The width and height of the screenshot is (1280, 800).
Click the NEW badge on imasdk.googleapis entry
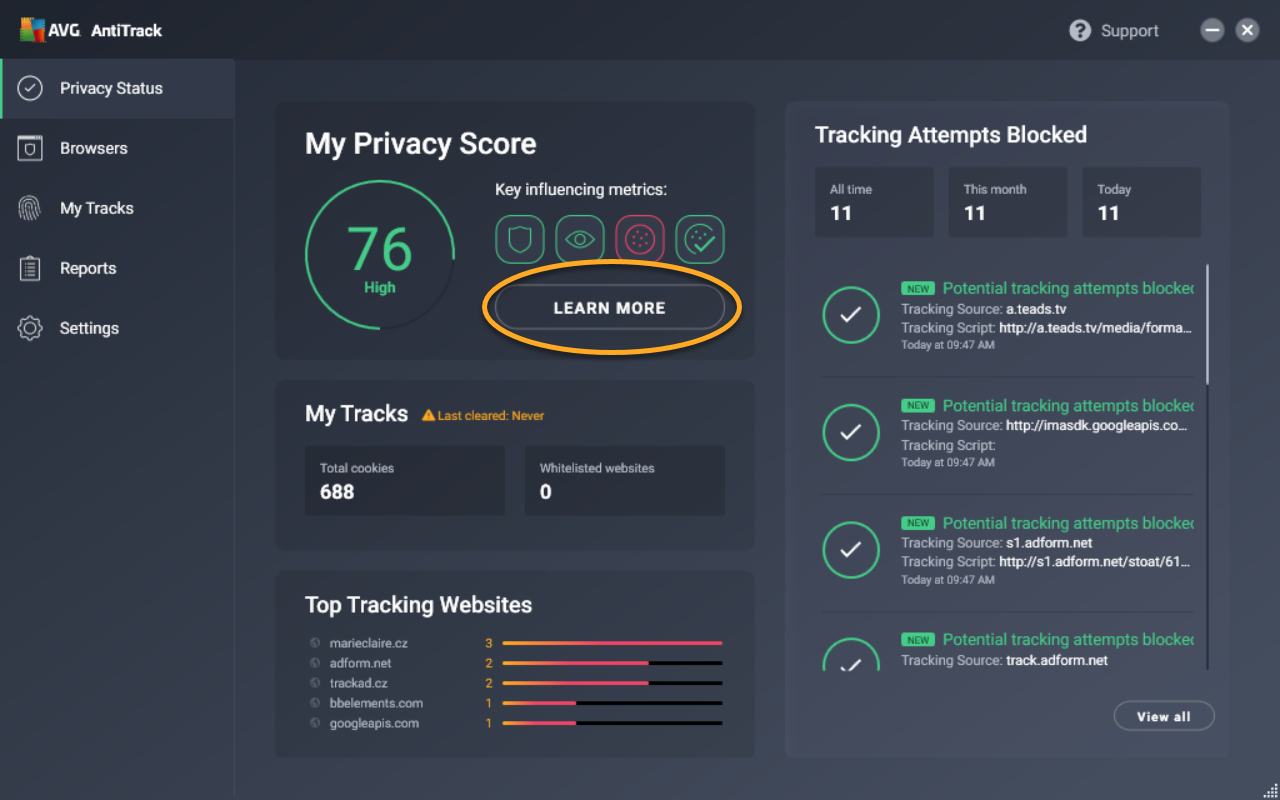(918, 406)
